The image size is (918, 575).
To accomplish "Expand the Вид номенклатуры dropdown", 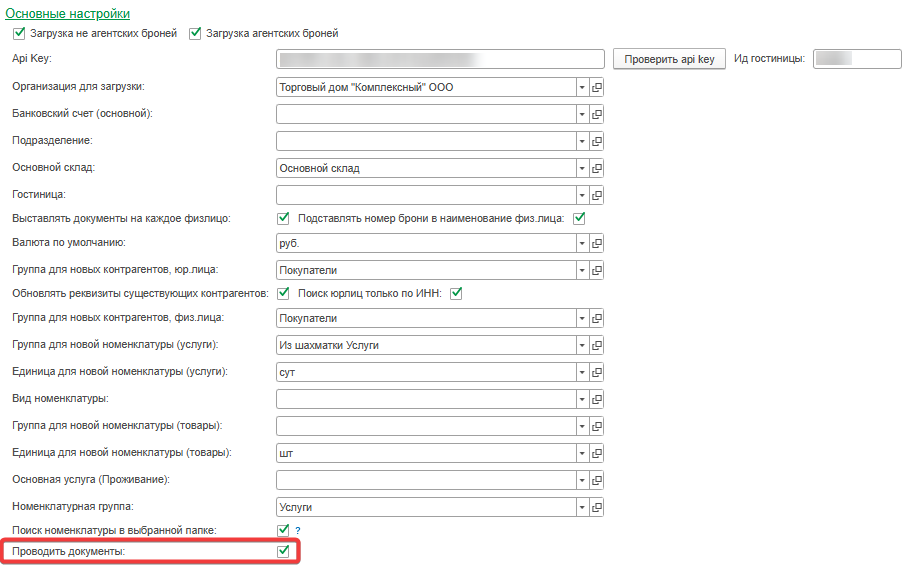I will (x=582, y=399).
